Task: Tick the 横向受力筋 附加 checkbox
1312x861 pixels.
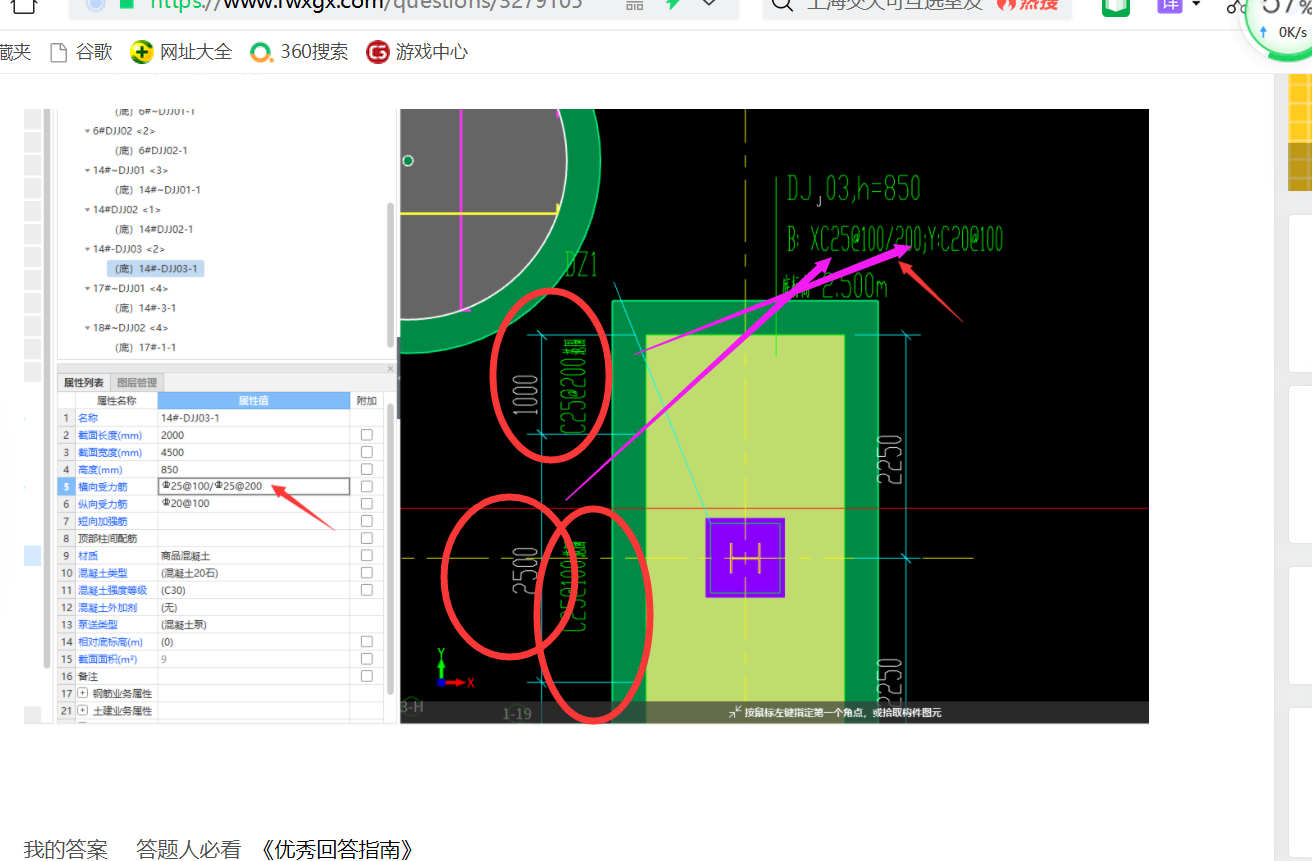Action: (x=367, y=487)
